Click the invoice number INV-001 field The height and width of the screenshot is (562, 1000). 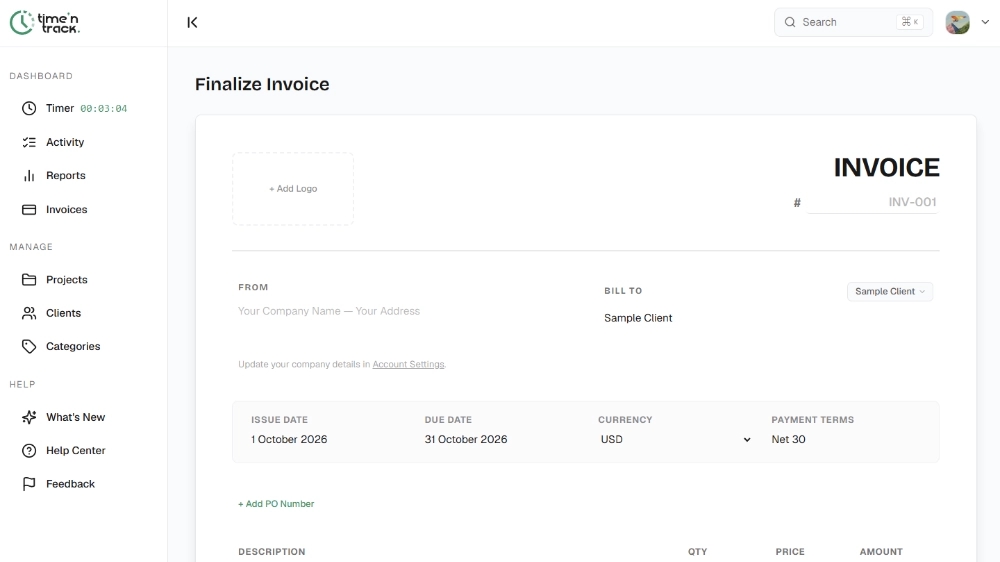pos(872,202)
